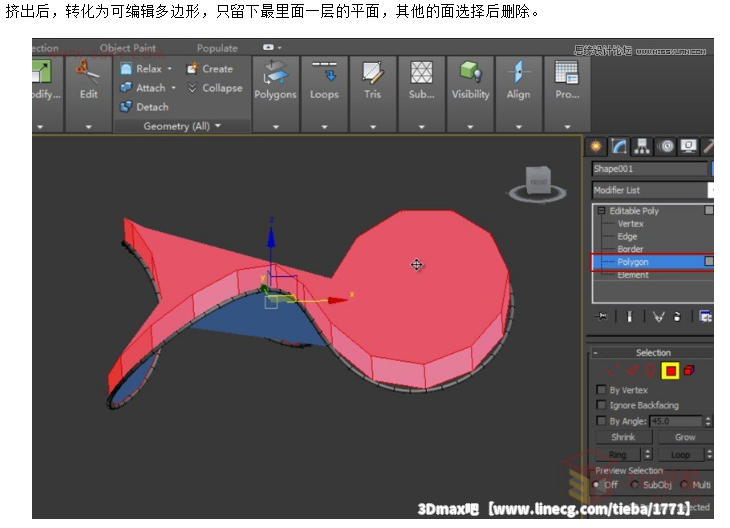Switch to the Hierarchy command panel tab
This screenshot has width=730, height=528.
[642, 147]
